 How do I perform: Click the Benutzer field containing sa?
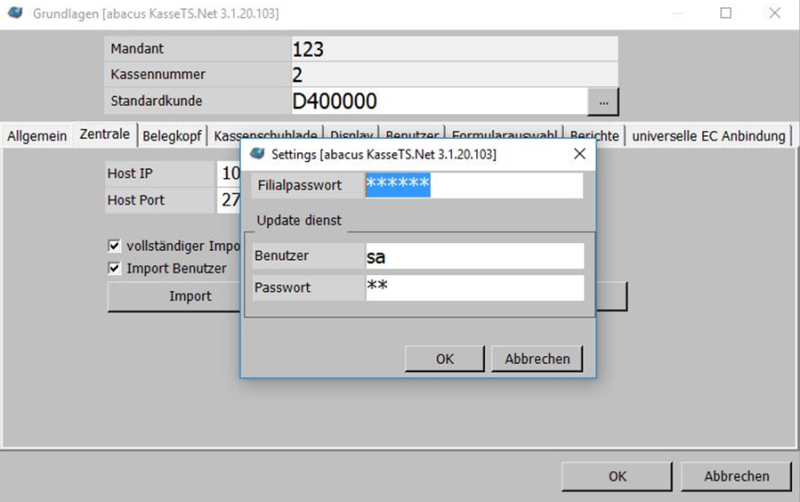pos(473,256)
